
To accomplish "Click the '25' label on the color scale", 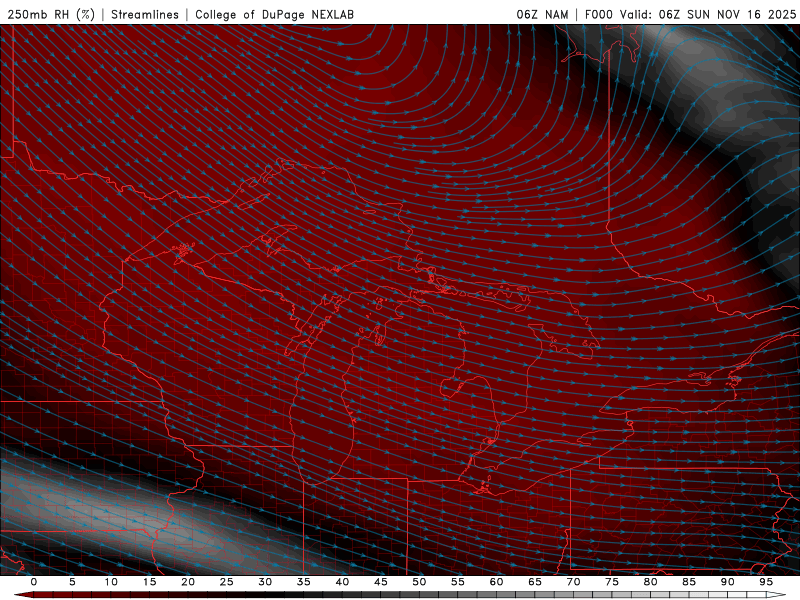I will [227, 582].
